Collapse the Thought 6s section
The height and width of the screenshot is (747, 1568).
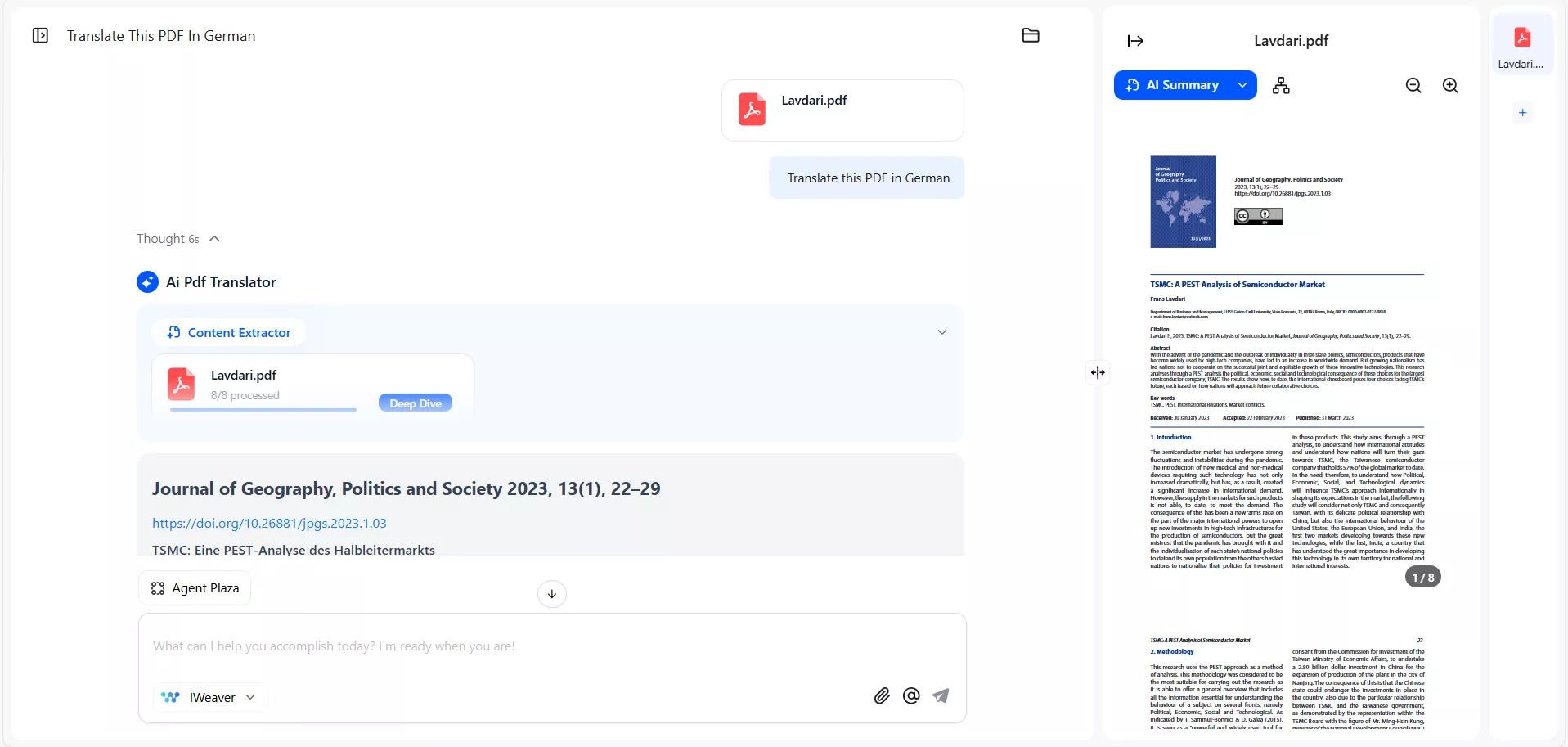click(x=214, y=238)
